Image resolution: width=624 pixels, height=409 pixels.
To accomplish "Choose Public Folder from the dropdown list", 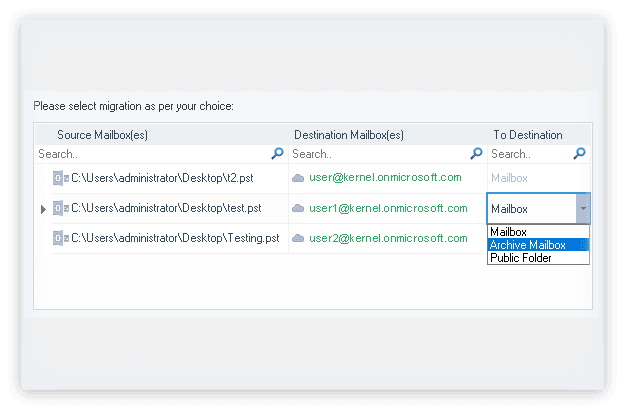I will pos(521,258).
